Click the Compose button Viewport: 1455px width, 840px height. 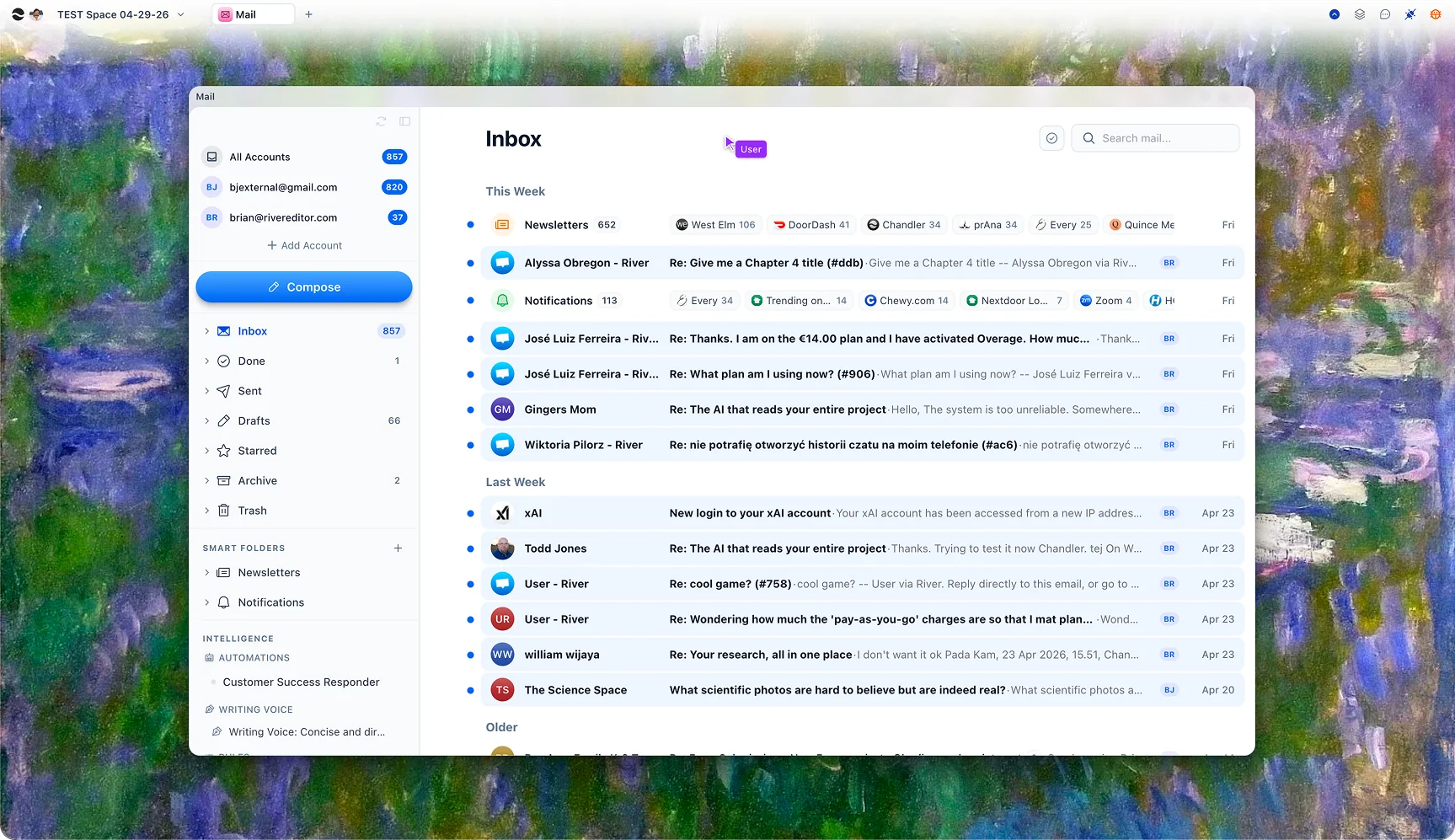(x=304, y=287)
